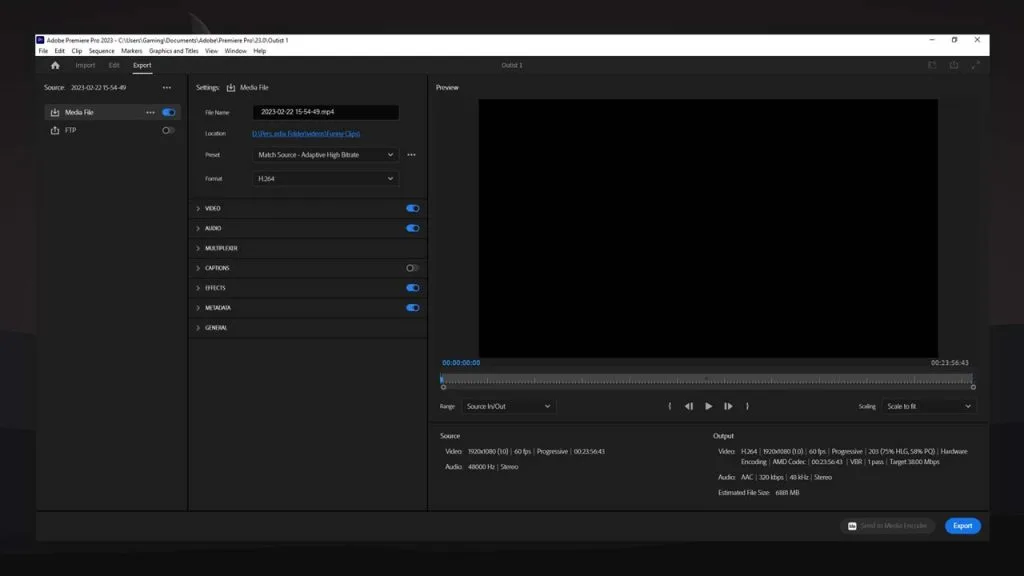
Task: Click the Out point handle below timeline
Action: tap(973, 387)
